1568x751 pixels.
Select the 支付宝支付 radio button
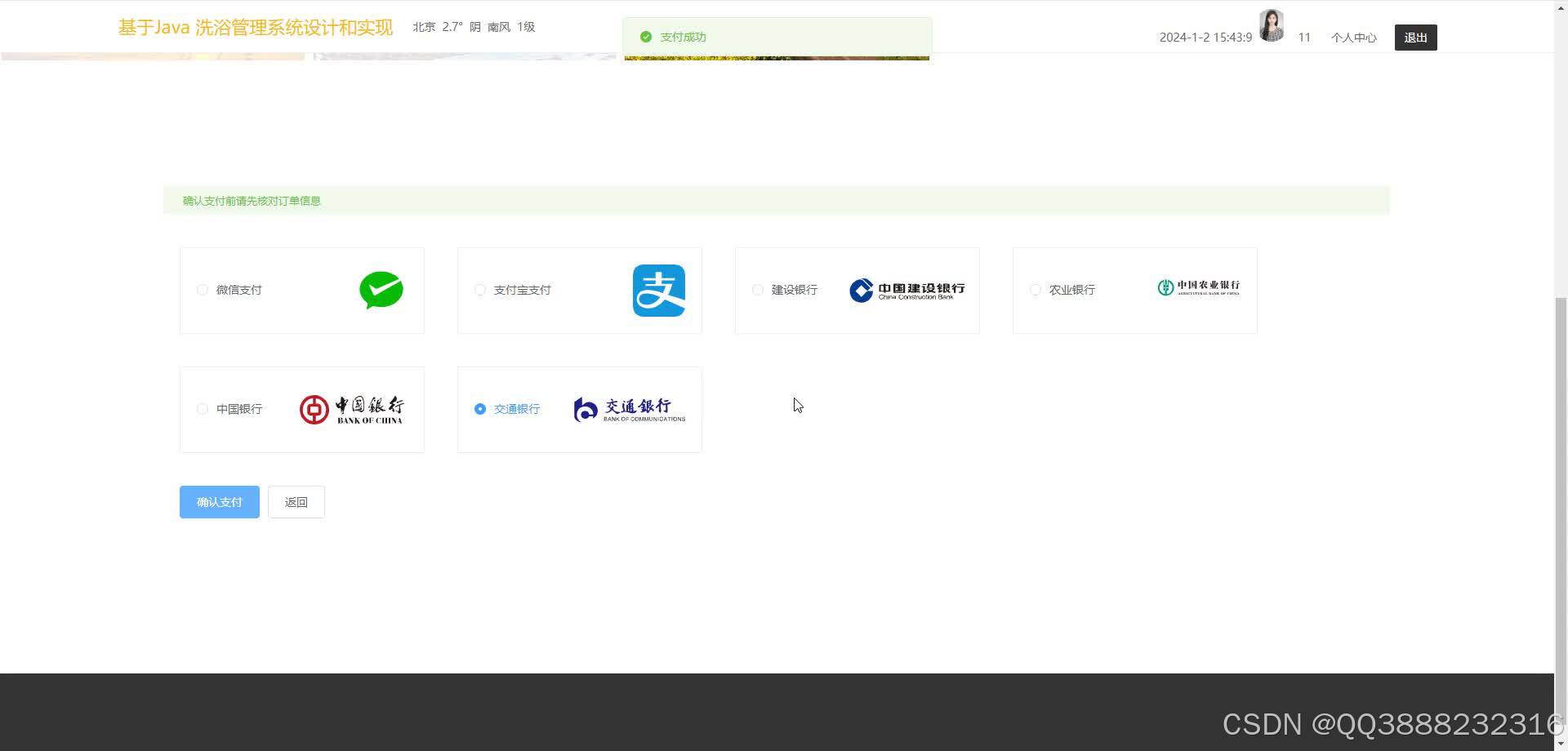click(480, 290)
